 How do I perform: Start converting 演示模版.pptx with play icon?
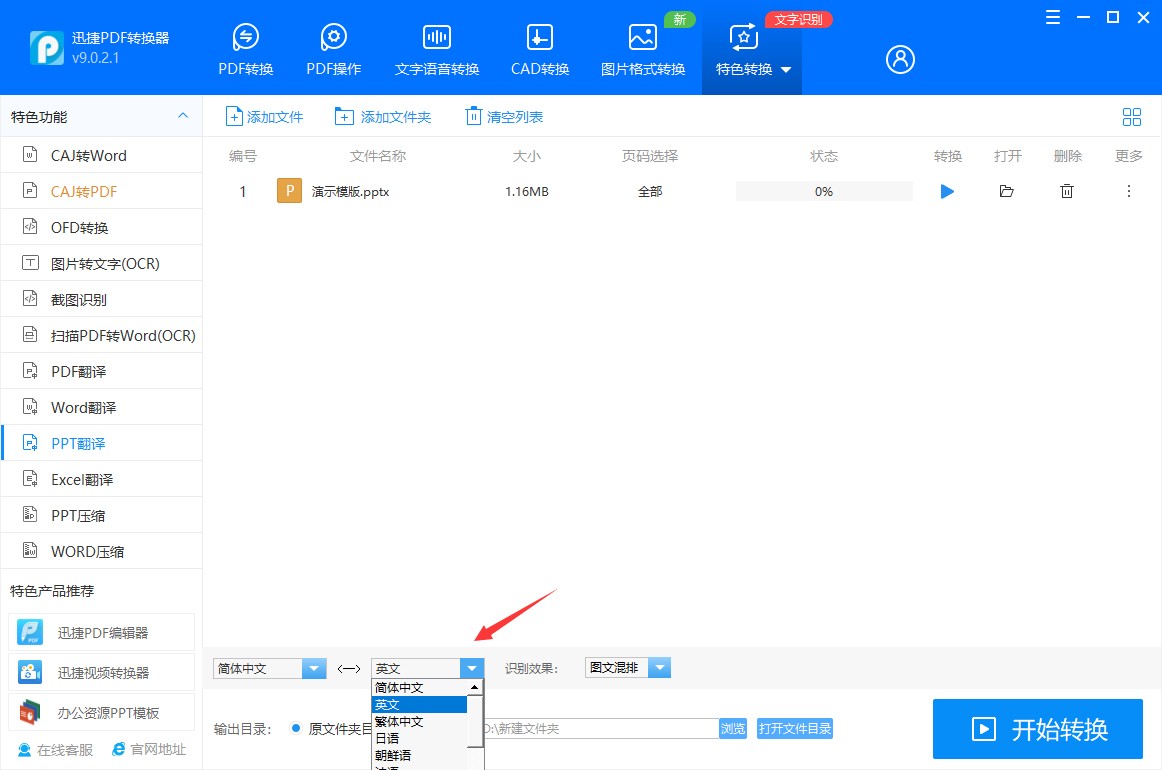click(x=947, y=191)
